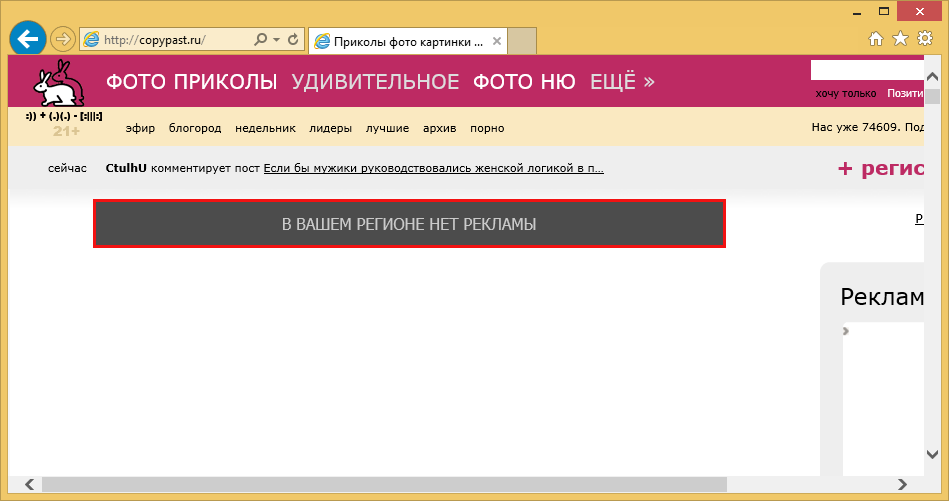Open a new blank tab
949x501 pixels.
[522, 41]
